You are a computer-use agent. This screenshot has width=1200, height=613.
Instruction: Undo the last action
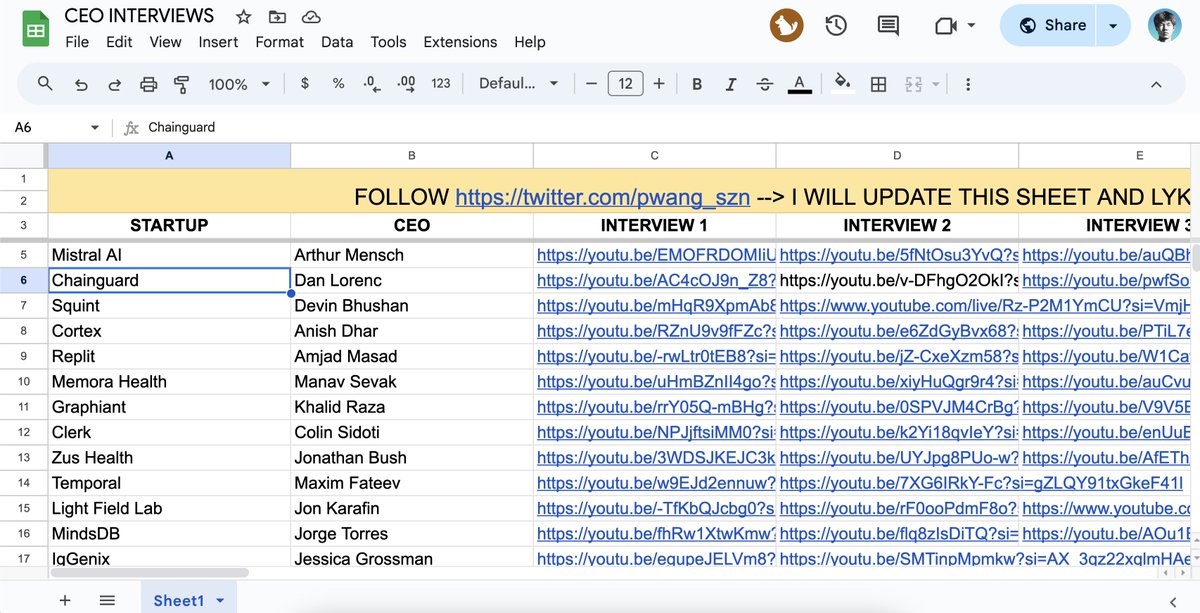pos(81,84)
